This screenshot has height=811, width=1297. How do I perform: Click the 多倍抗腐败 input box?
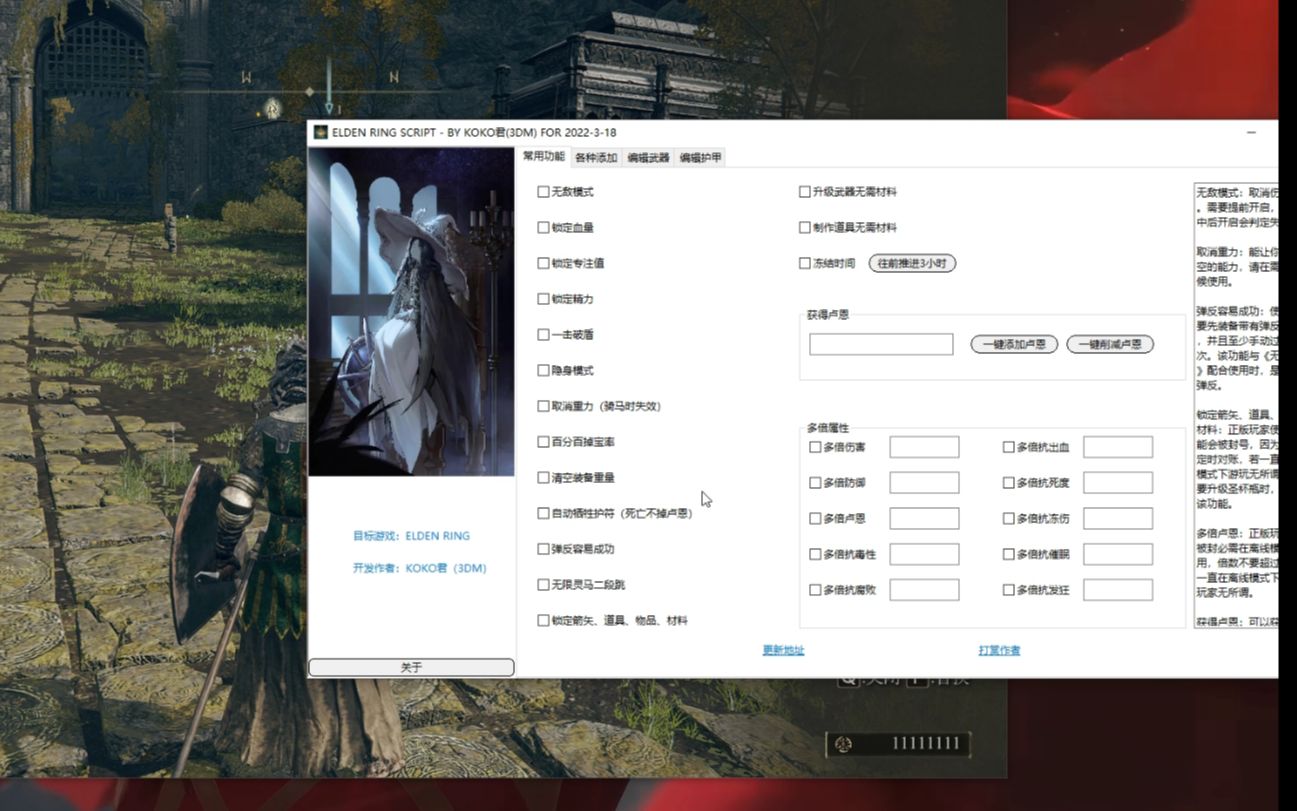click(924, 590)
